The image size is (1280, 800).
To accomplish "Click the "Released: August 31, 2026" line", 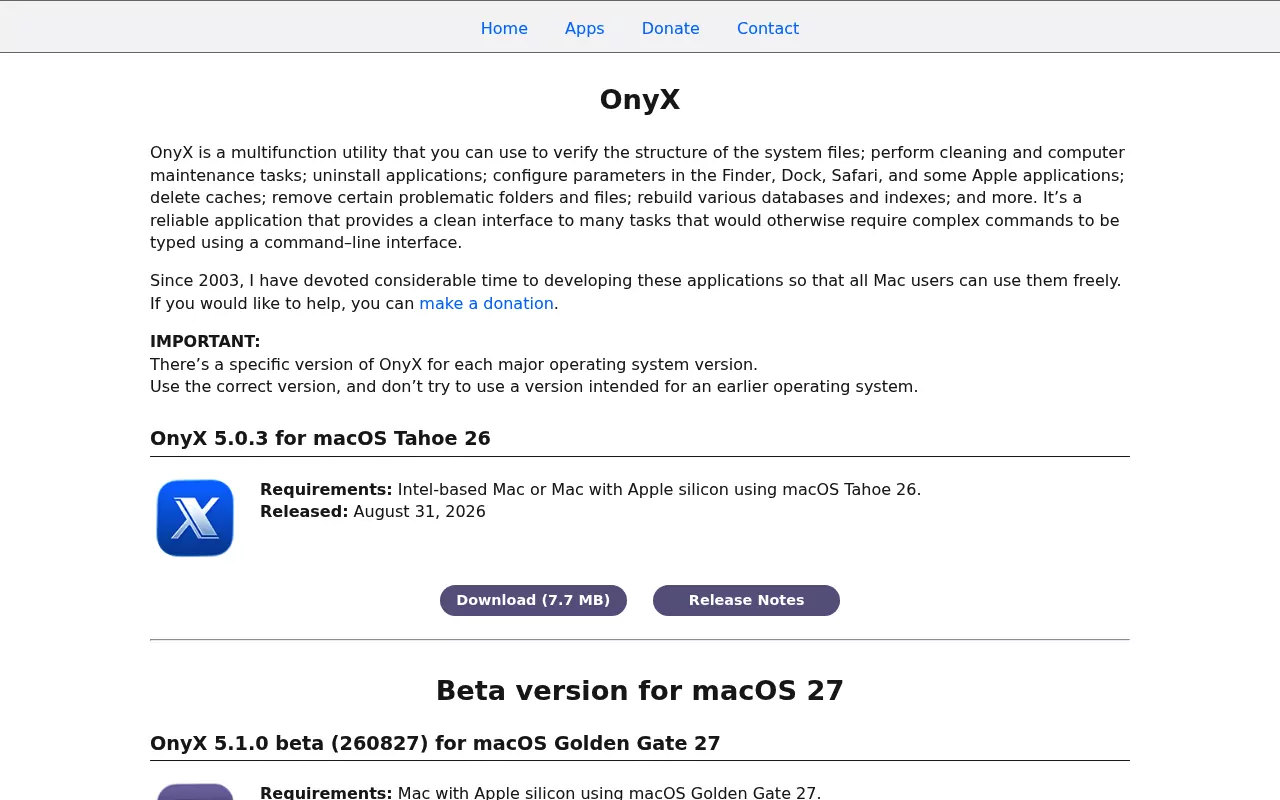I will pyautogui.click(x=373, y=511).
